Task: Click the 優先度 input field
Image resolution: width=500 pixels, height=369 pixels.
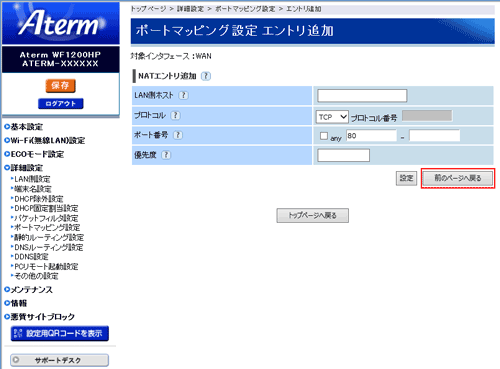Action: pos(343,155)
